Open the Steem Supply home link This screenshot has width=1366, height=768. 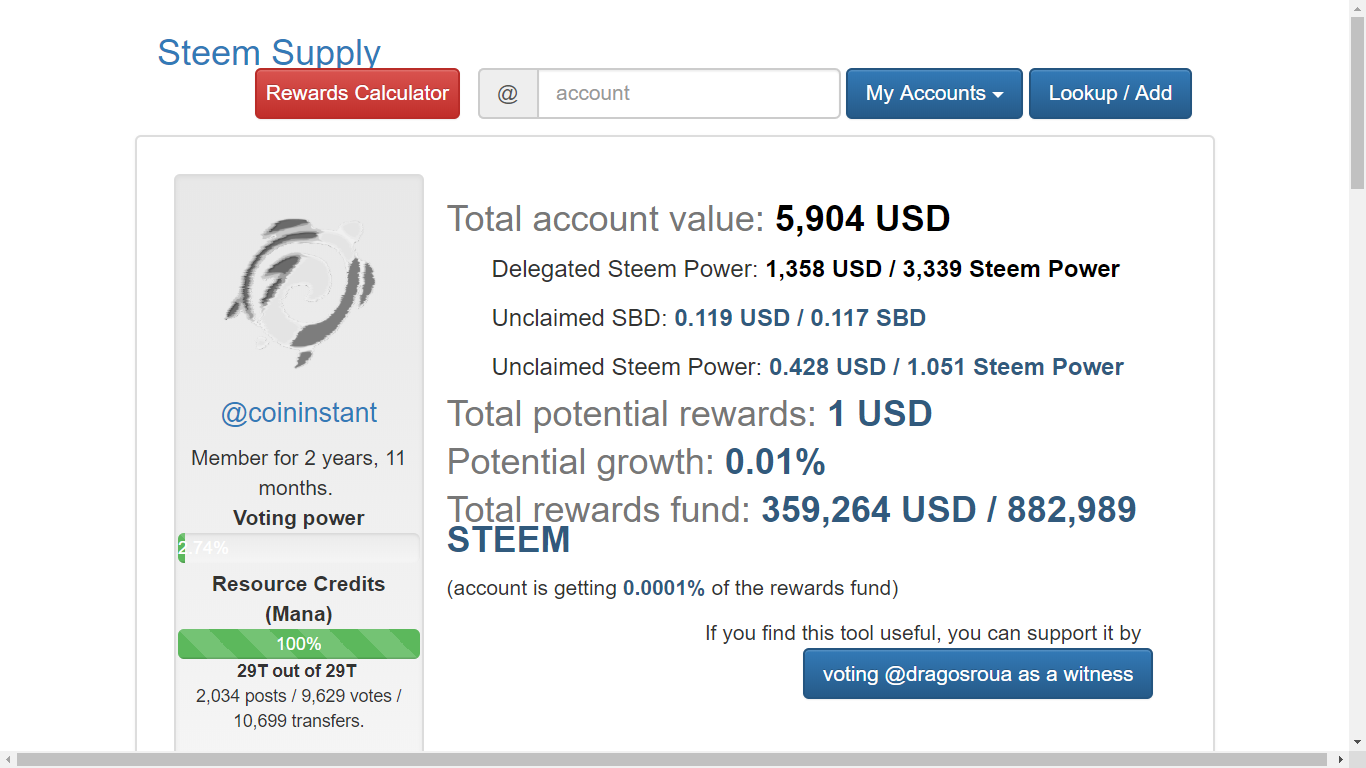[x=269, y=52]
